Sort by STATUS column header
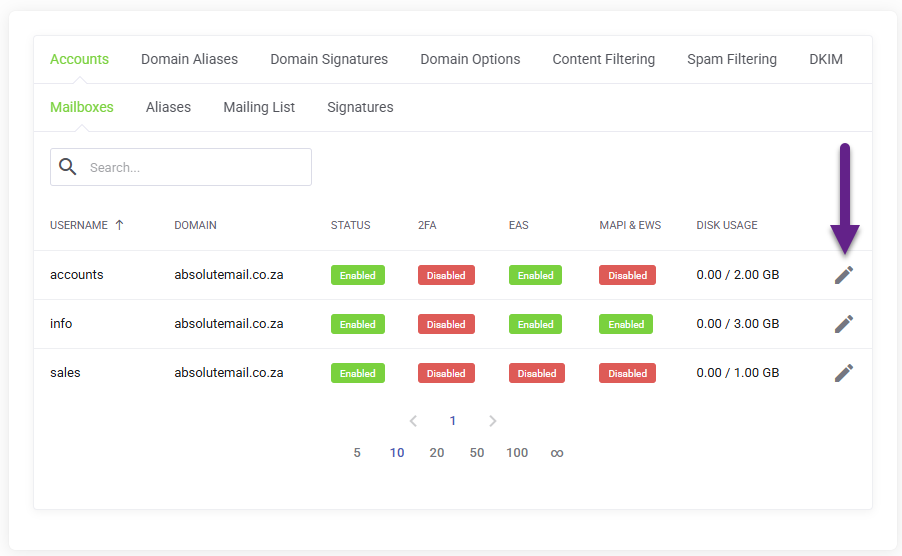The height and width of the screenshot is (556, 902). 350,225
